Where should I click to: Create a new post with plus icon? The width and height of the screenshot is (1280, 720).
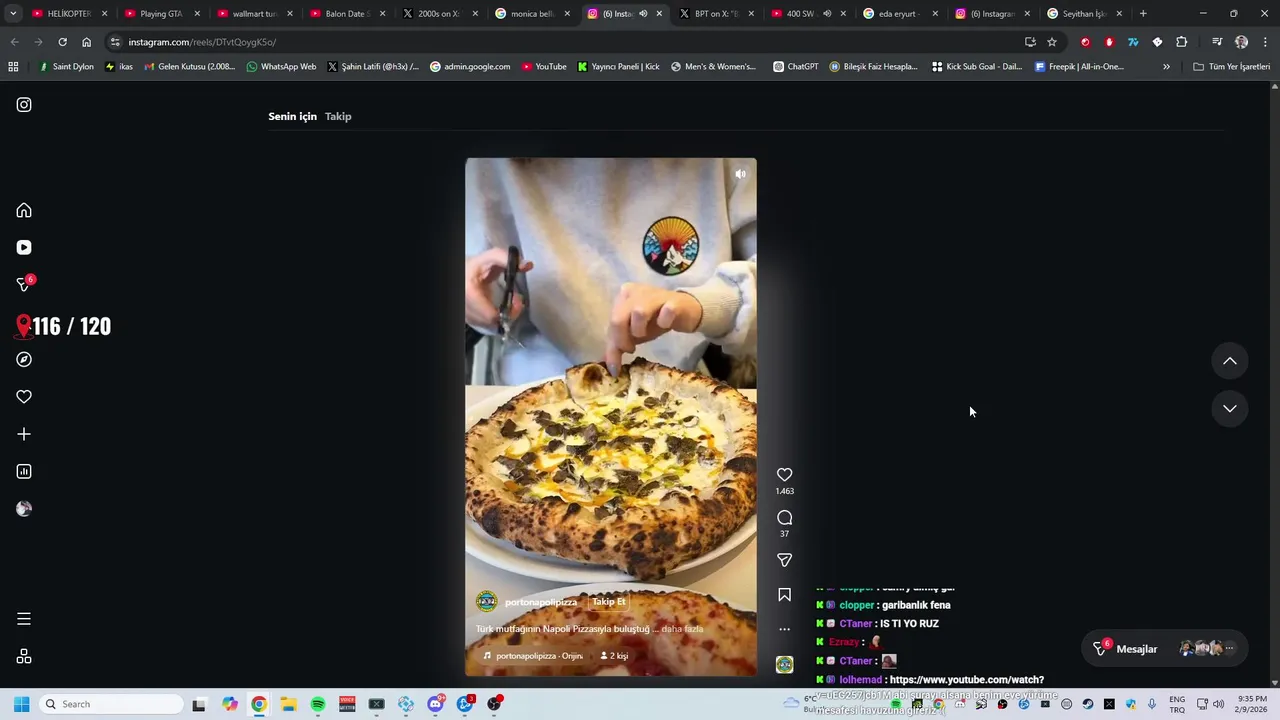pos(24,434)
